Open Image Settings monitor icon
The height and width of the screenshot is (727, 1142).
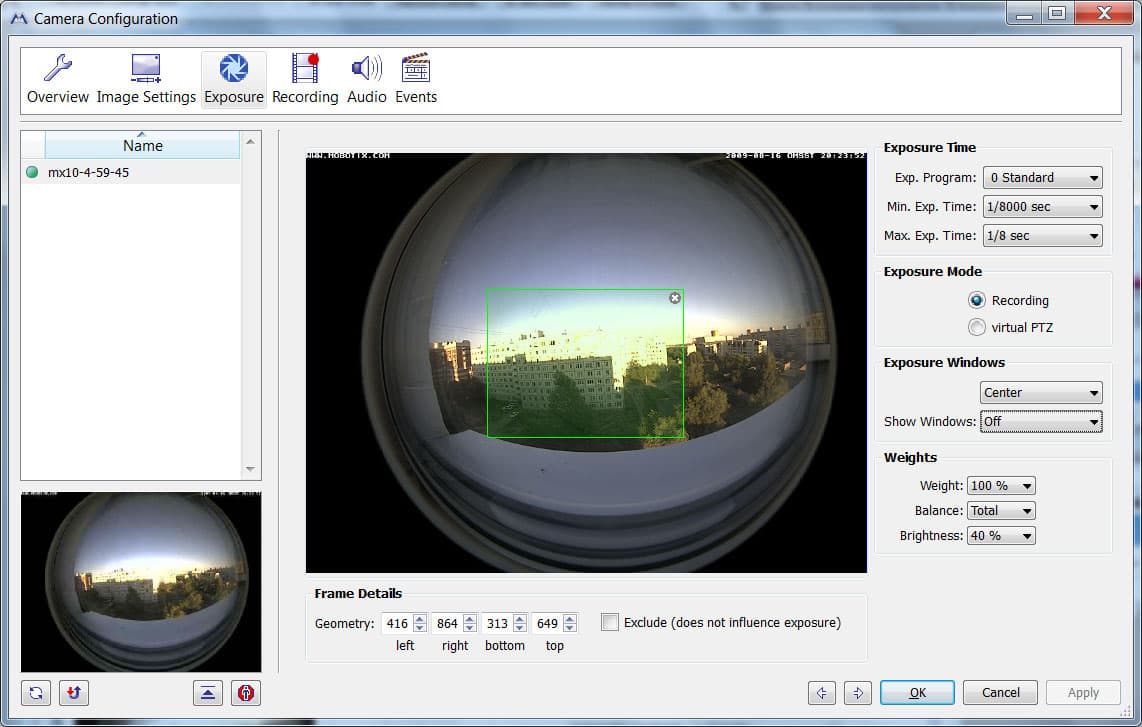(146, 68)
